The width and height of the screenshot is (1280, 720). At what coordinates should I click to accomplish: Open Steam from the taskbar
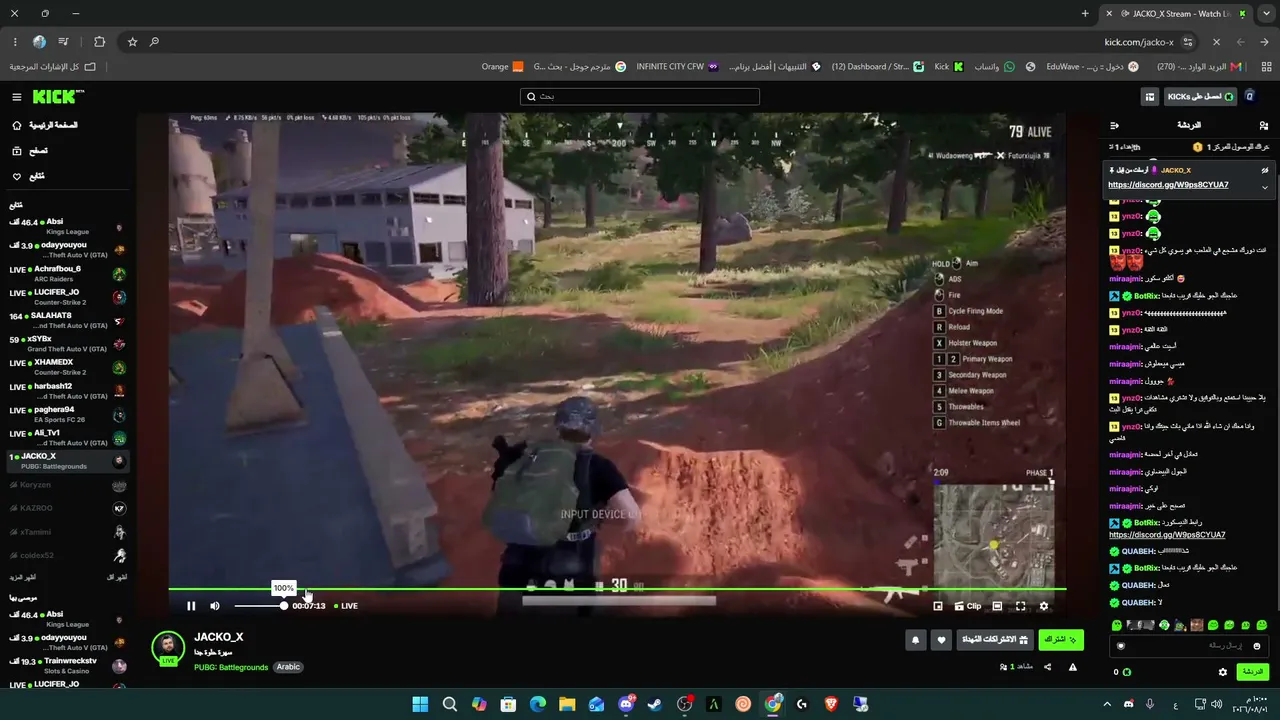655,704
